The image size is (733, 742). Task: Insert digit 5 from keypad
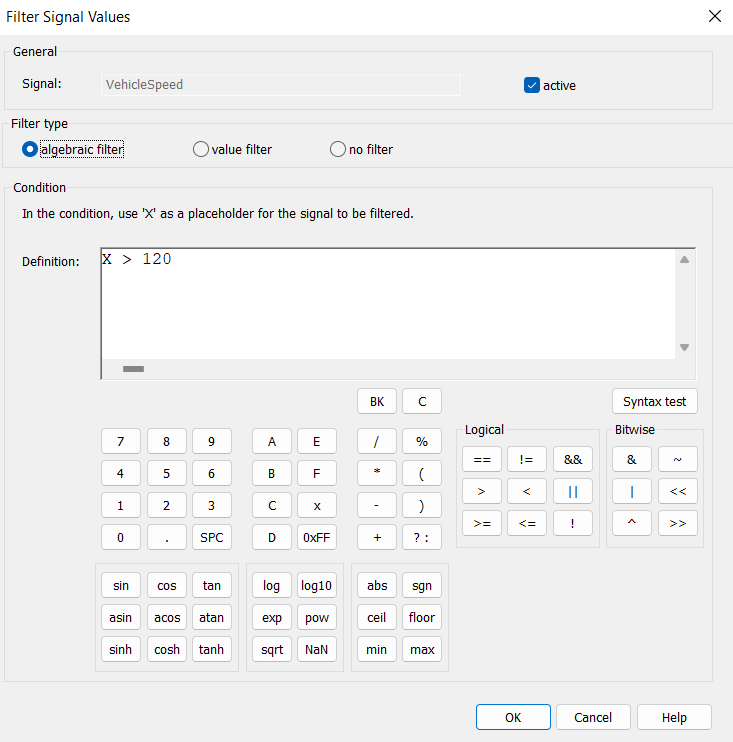point(167,473)
